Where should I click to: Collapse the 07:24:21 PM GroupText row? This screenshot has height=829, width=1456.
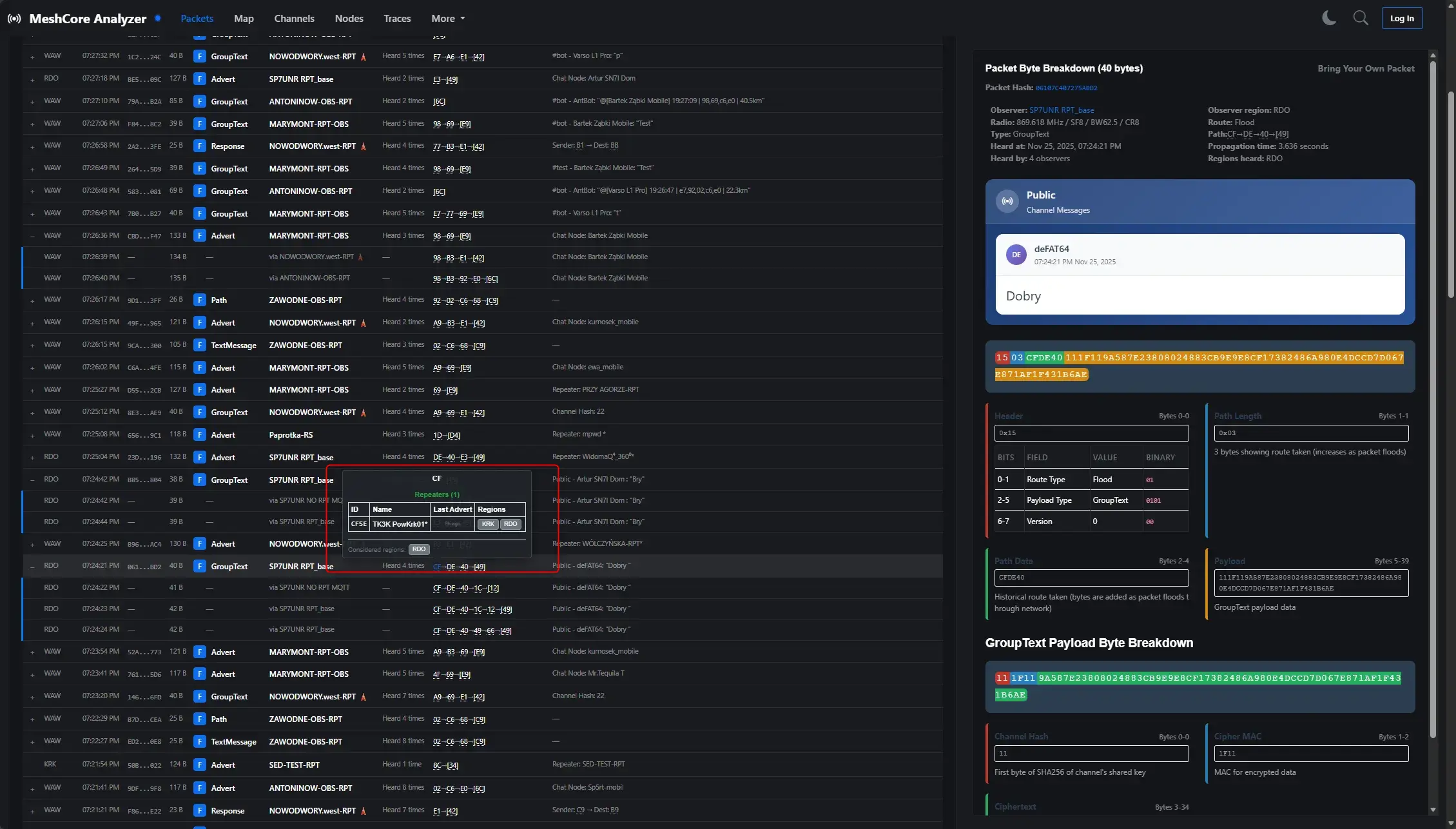click(32, 567)
